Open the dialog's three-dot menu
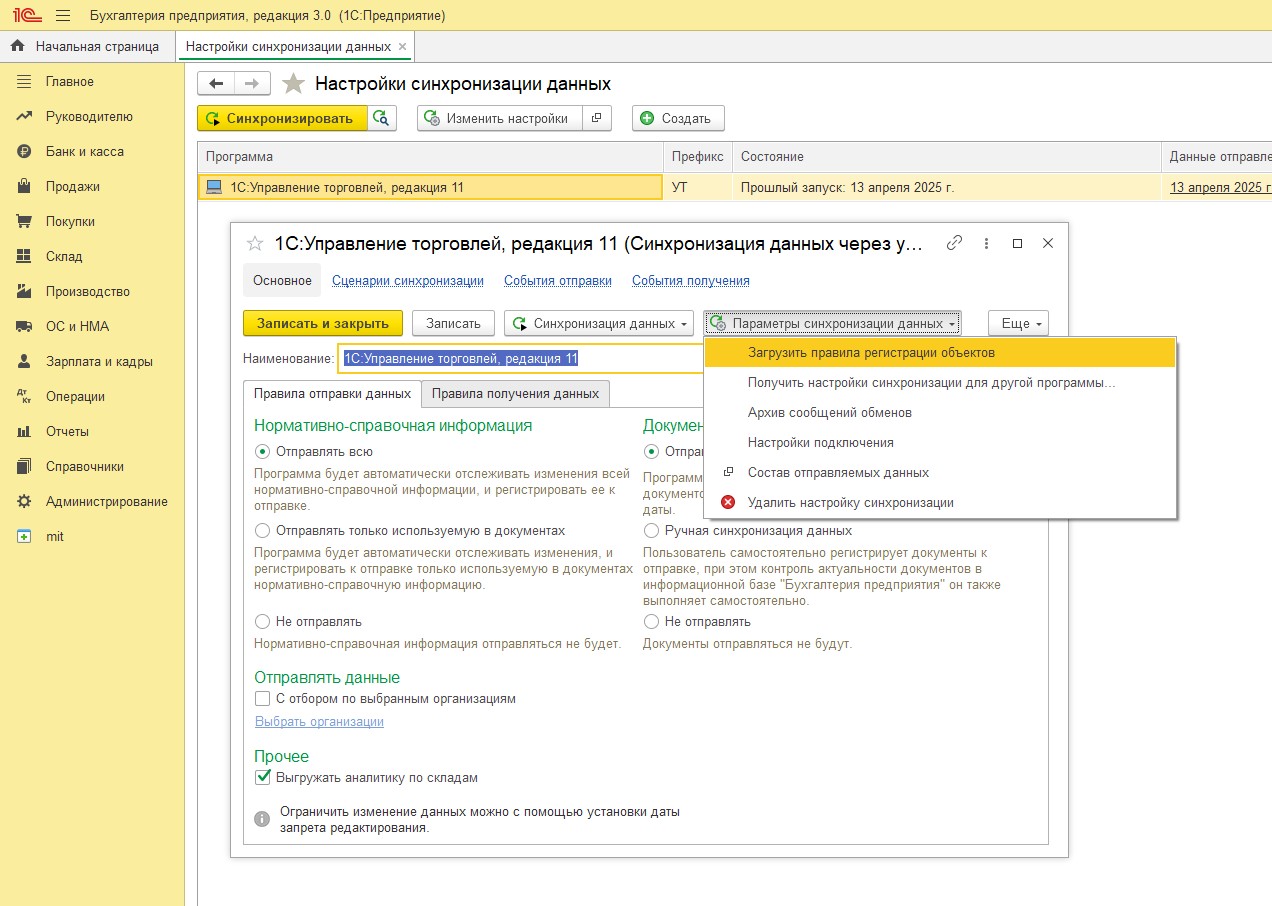The height and width of the screenshot is (906, 1272). tap(987, 243)
